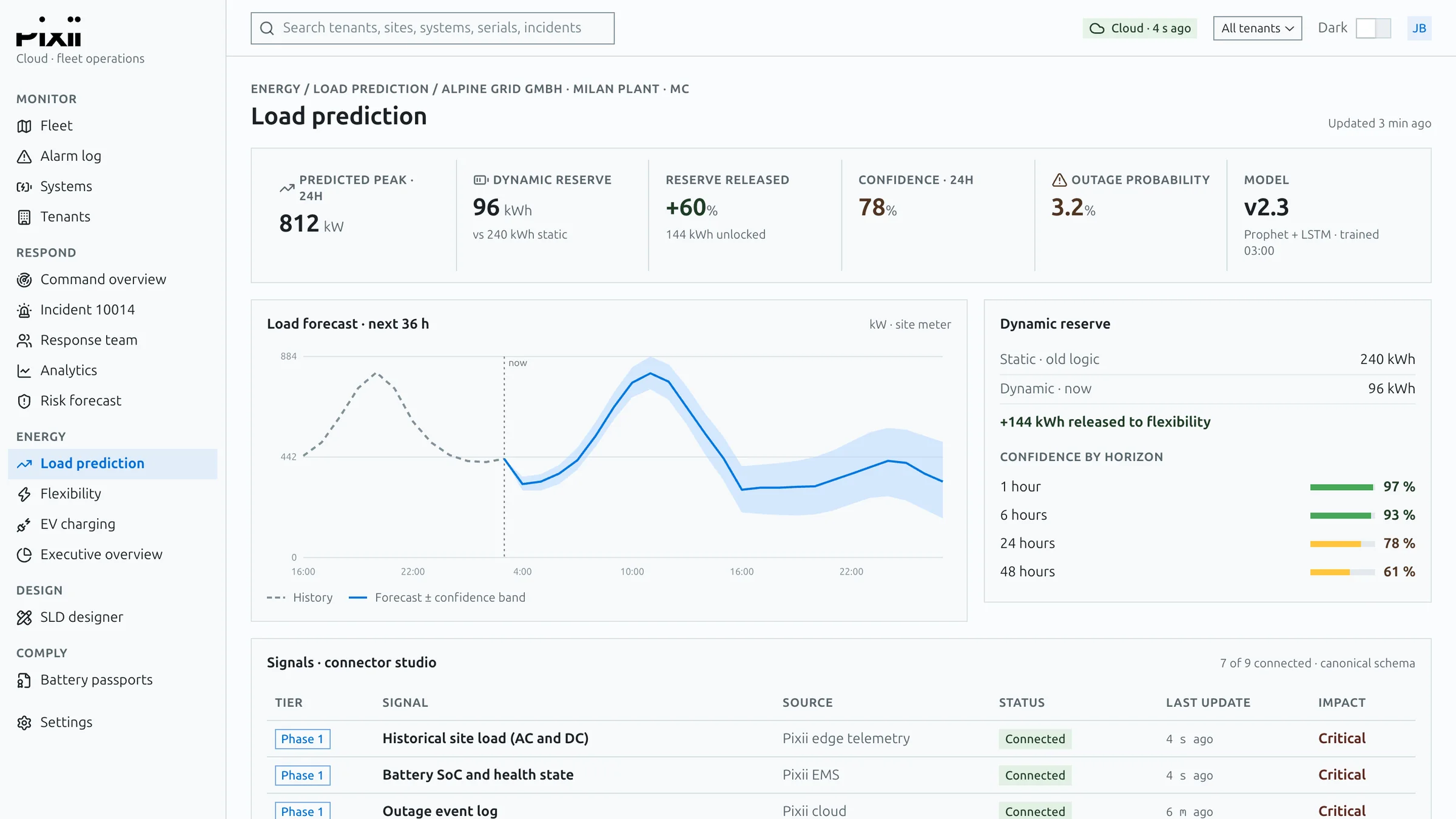Image resolution: width=1456 pixels, height=819 pixels.
Task: Open Incident 10014 siren icon
Action: 24,310
